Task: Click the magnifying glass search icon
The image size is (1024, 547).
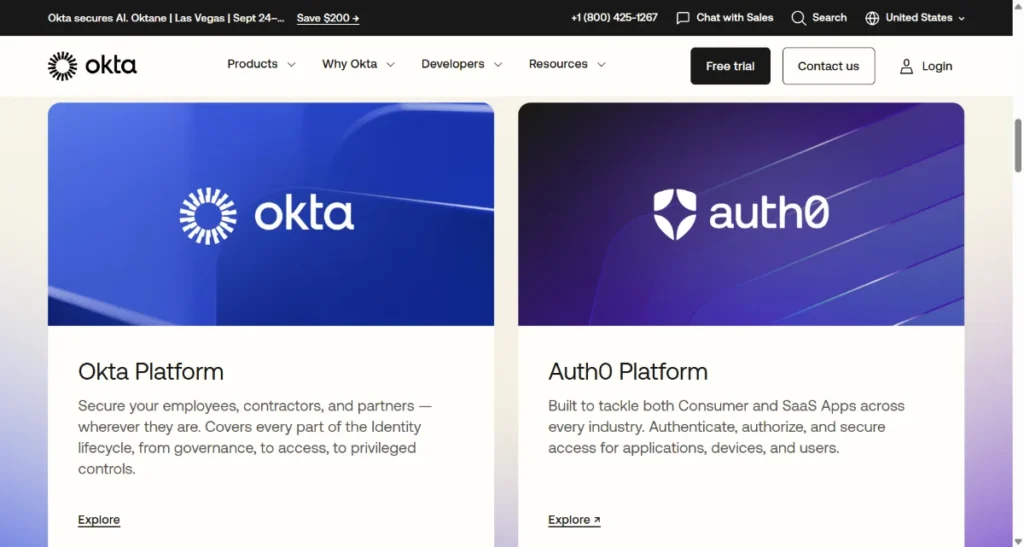Action: [x=798, y=18]
